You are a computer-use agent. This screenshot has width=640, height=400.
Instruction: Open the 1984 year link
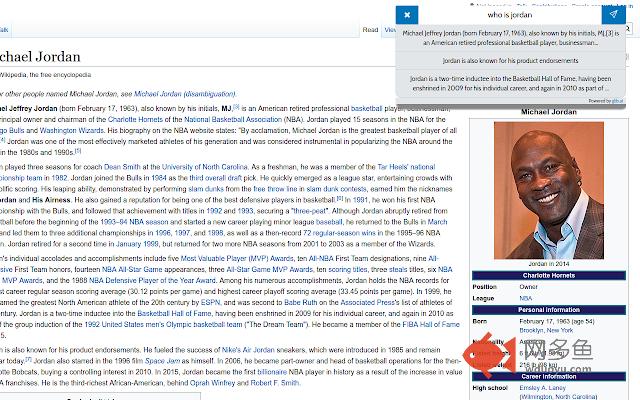click(159, 178)
